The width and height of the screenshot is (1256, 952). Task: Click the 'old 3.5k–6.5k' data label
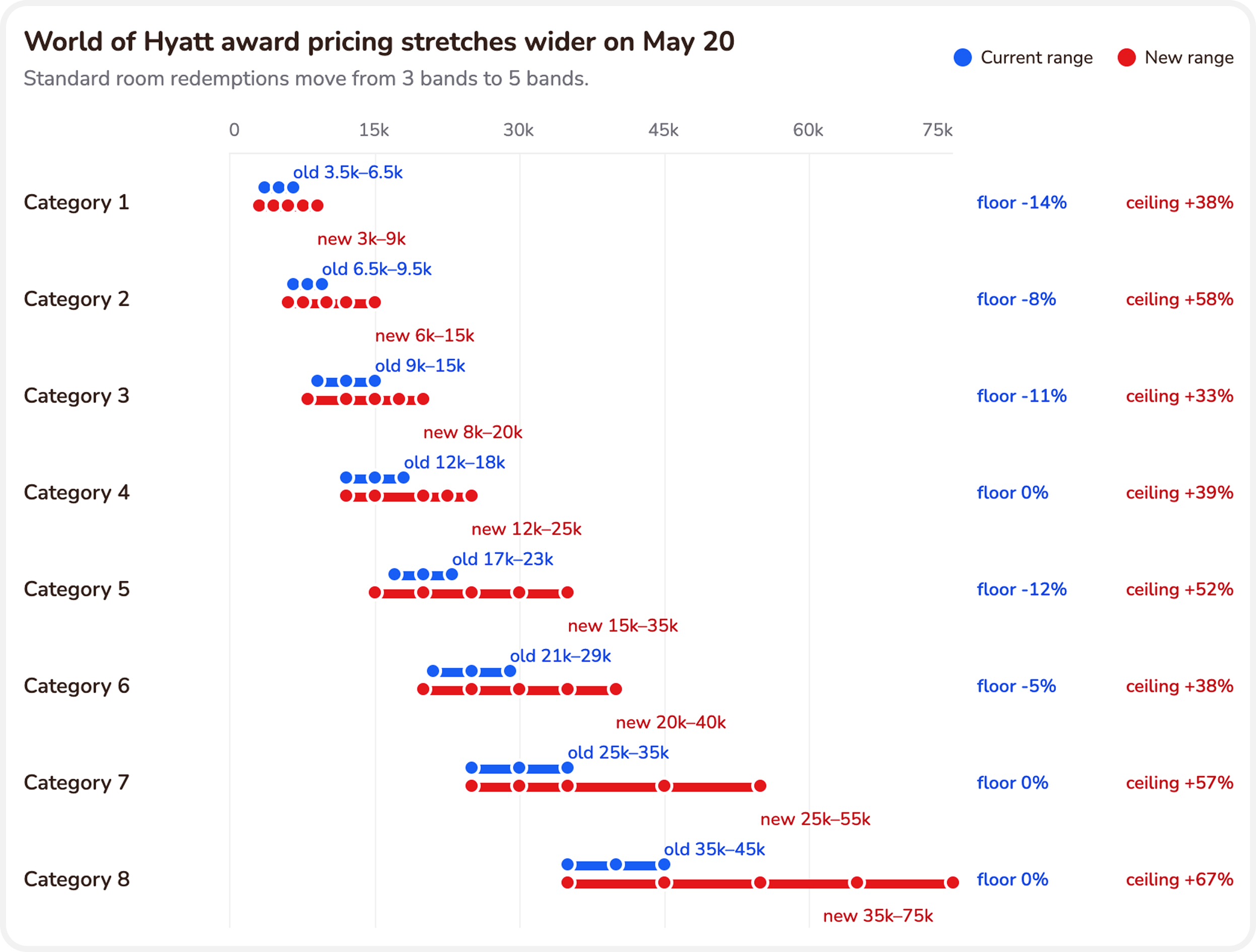348,172
